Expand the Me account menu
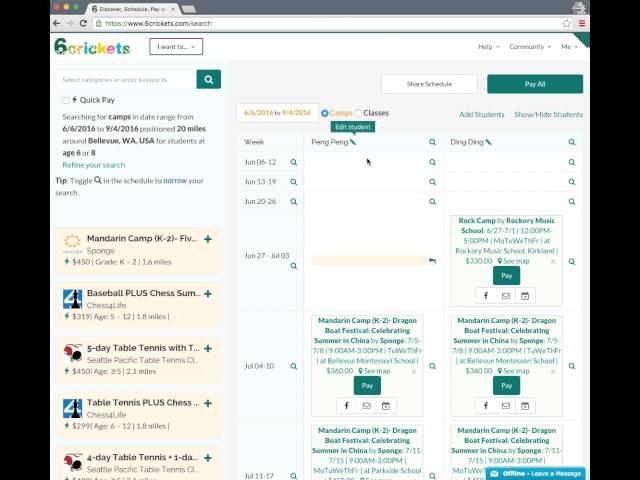Screen dimensions: 640x480 (x=569, y=47)
